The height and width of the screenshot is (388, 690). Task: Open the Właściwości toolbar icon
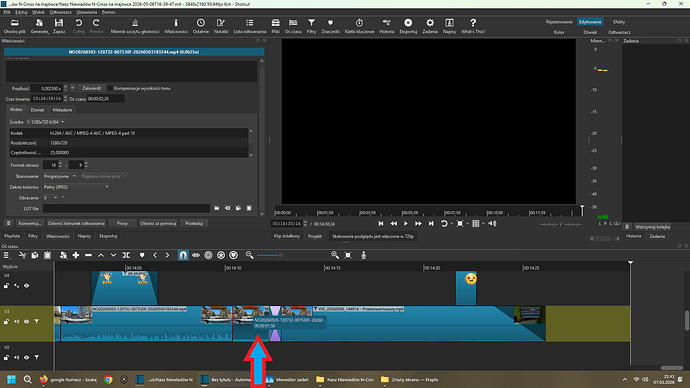[176, 26]
